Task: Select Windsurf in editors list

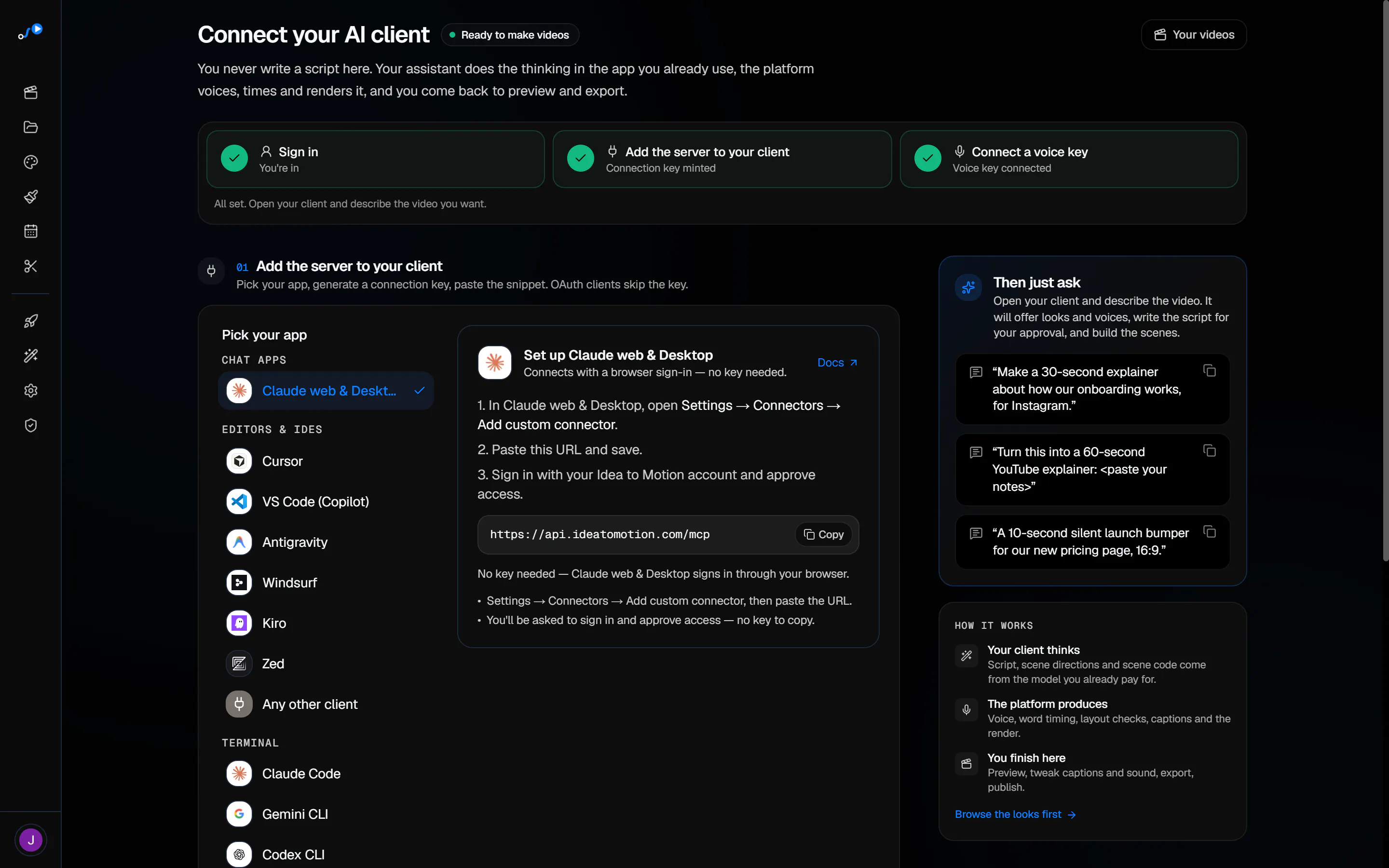Action: coord(326,583)
